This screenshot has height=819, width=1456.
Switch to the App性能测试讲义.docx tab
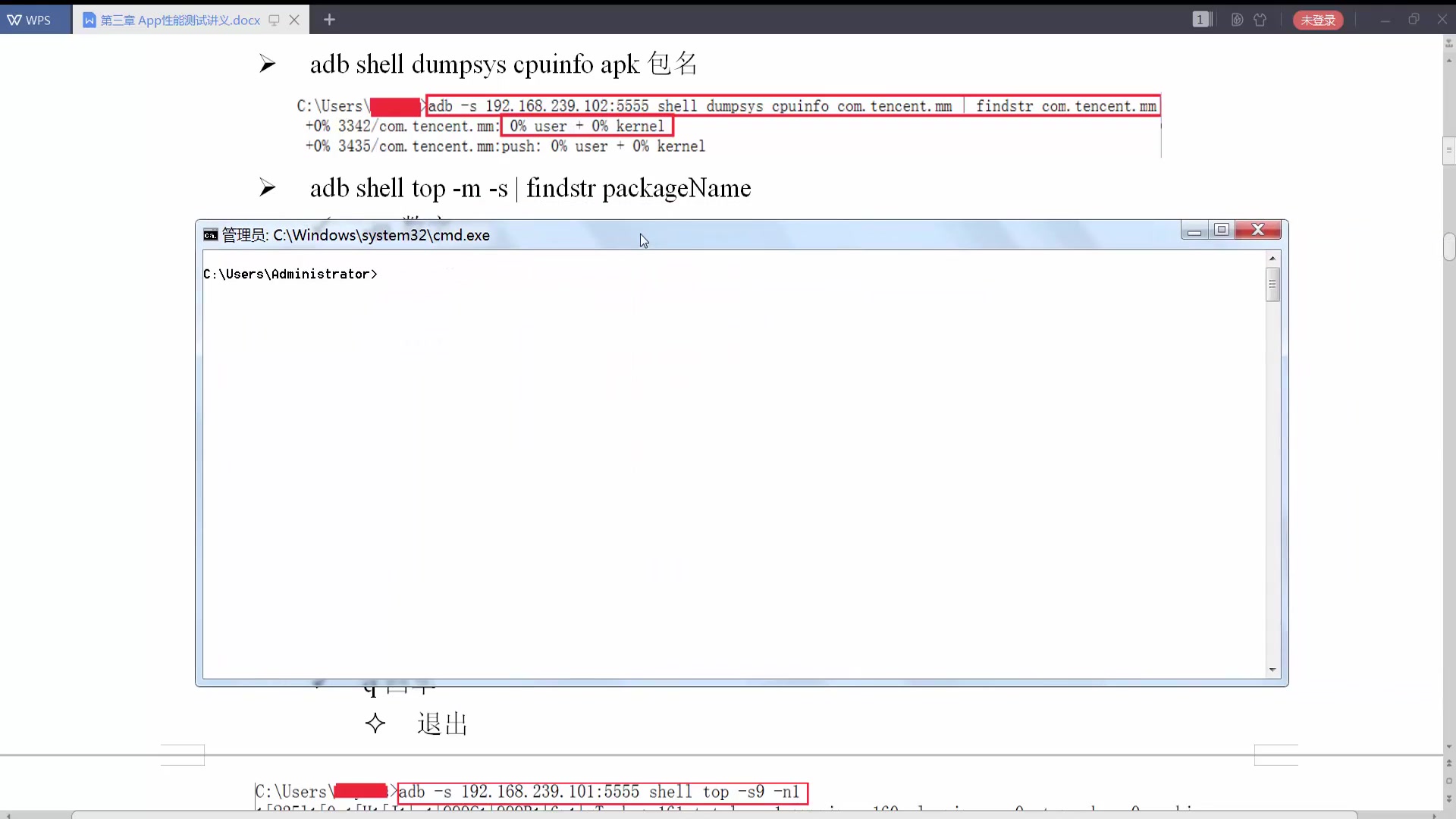click(179, 20)
